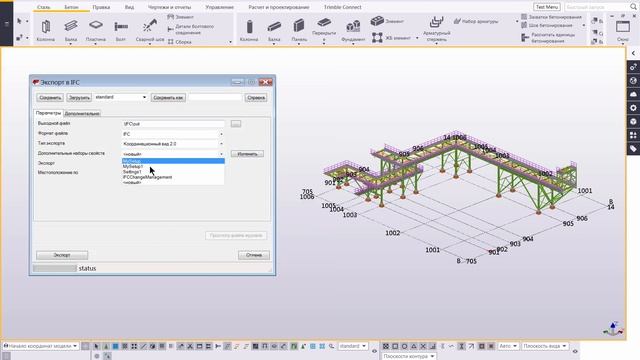This screenshot has width=640, height=360.
Task: Switch to the Вид ribbon tab
Action: click(129, 7)
